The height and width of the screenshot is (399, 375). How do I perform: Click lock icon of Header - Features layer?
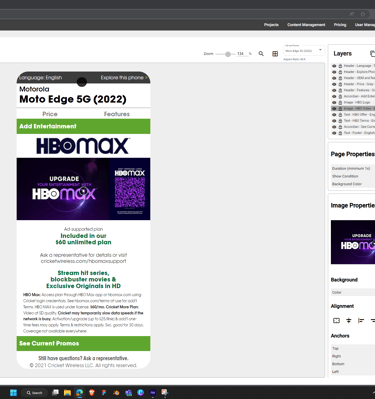(x=340, y=90)
